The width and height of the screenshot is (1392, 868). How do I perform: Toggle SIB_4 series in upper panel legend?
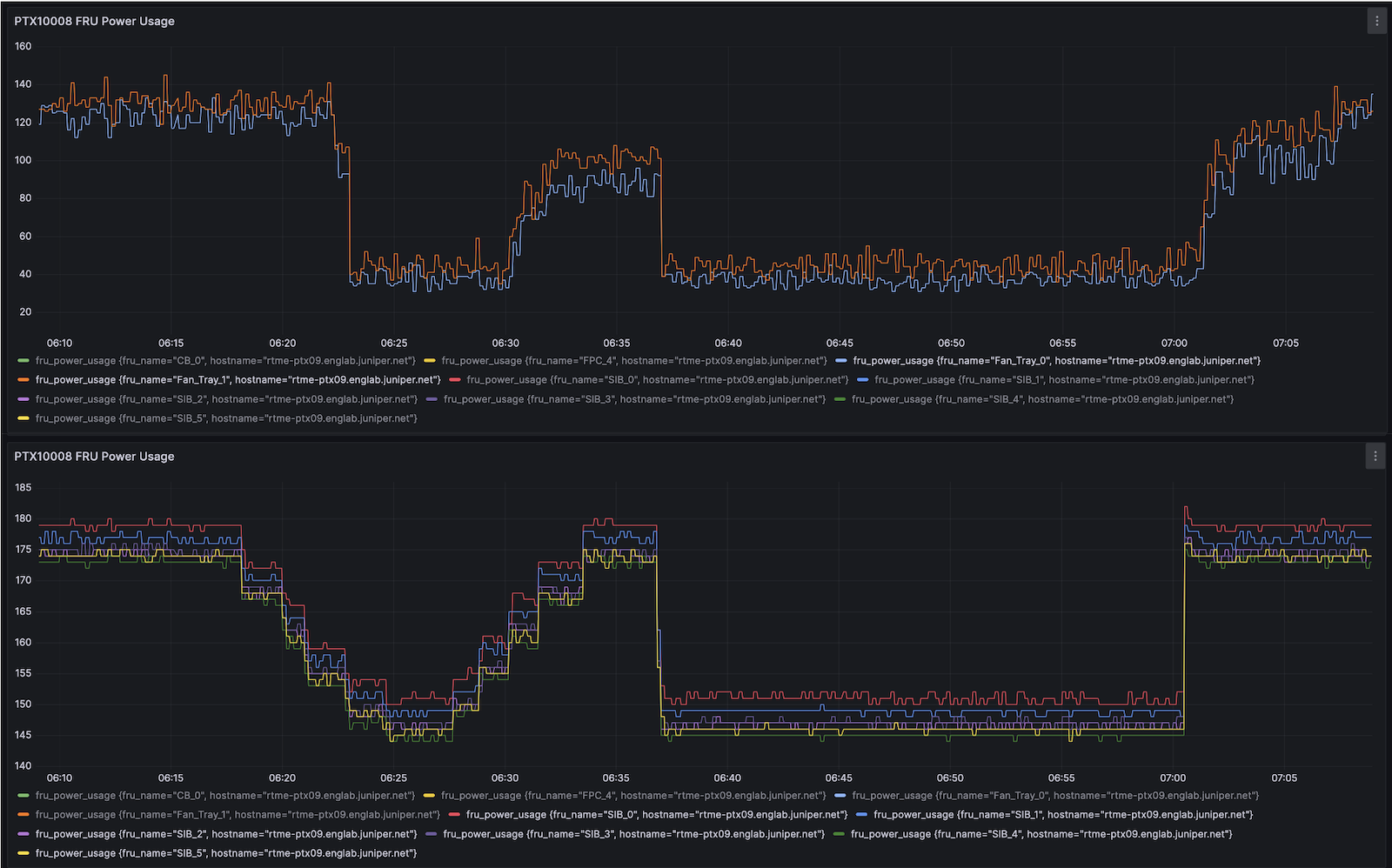click(x=1042, y=398)
